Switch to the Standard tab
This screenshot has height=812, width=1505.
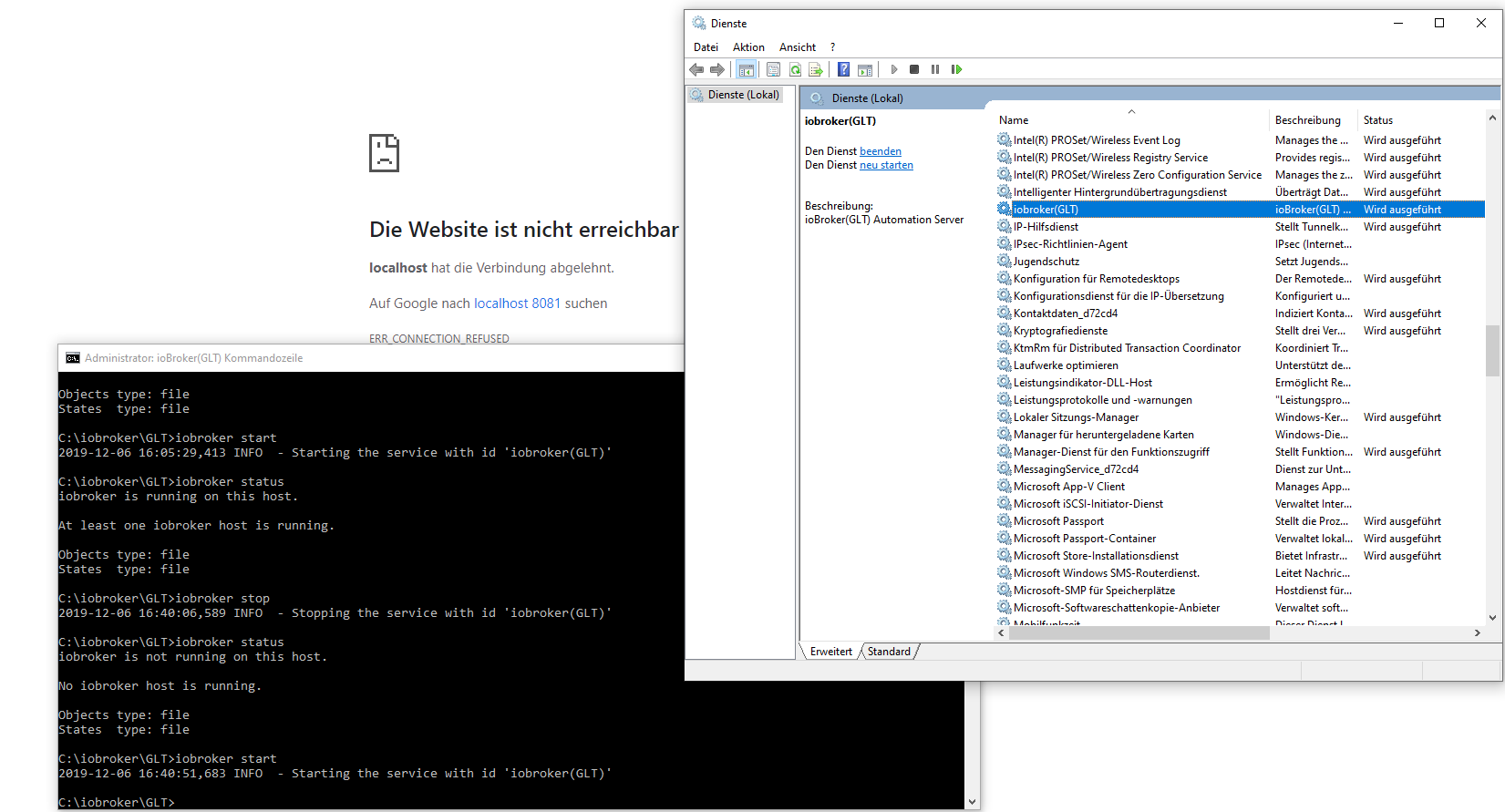pyautogui.click(x=889, y=652)
